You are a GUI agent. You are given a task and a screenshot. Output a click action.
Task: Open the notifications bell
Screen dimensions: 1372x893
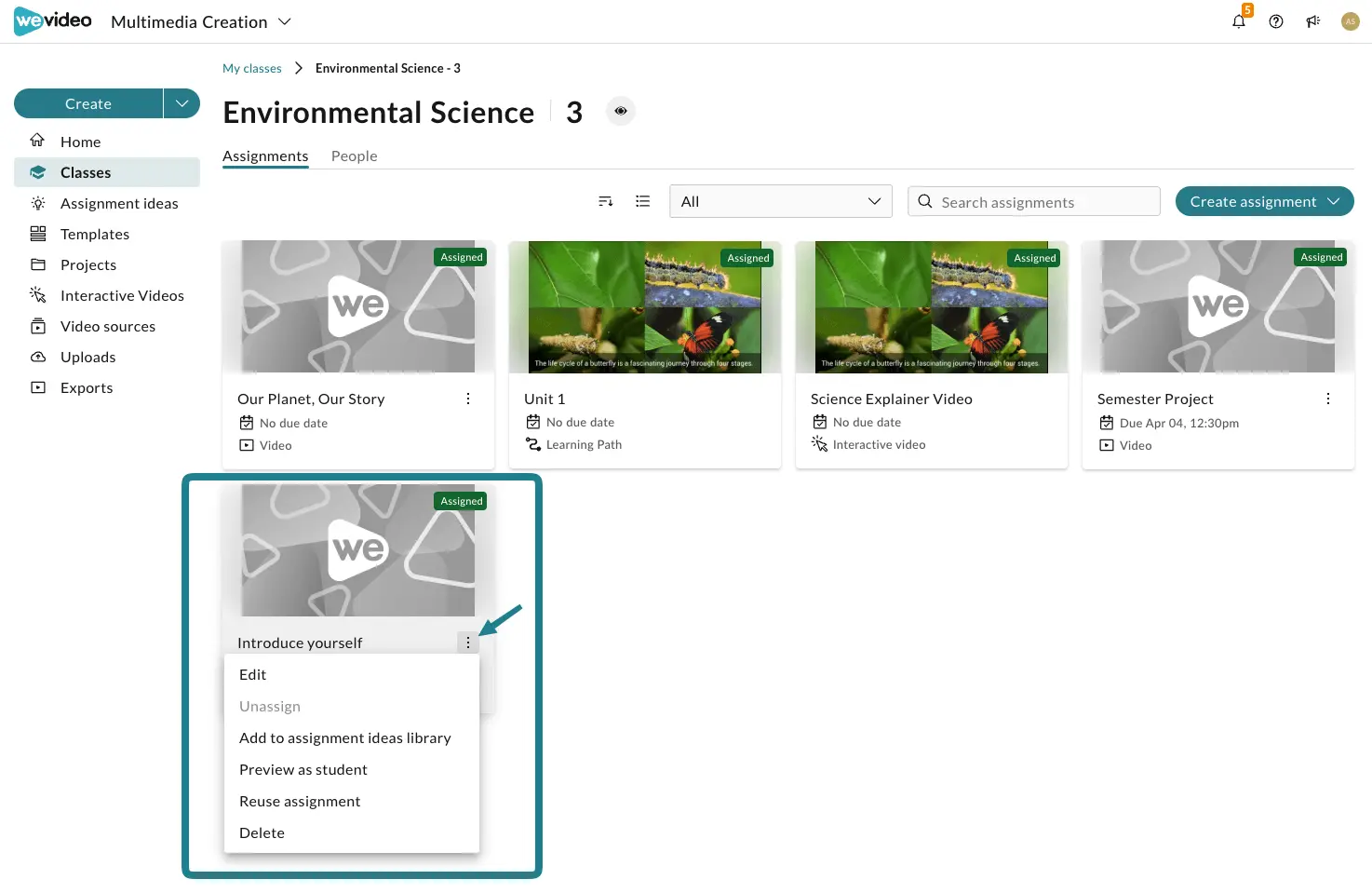[1239, 21]
